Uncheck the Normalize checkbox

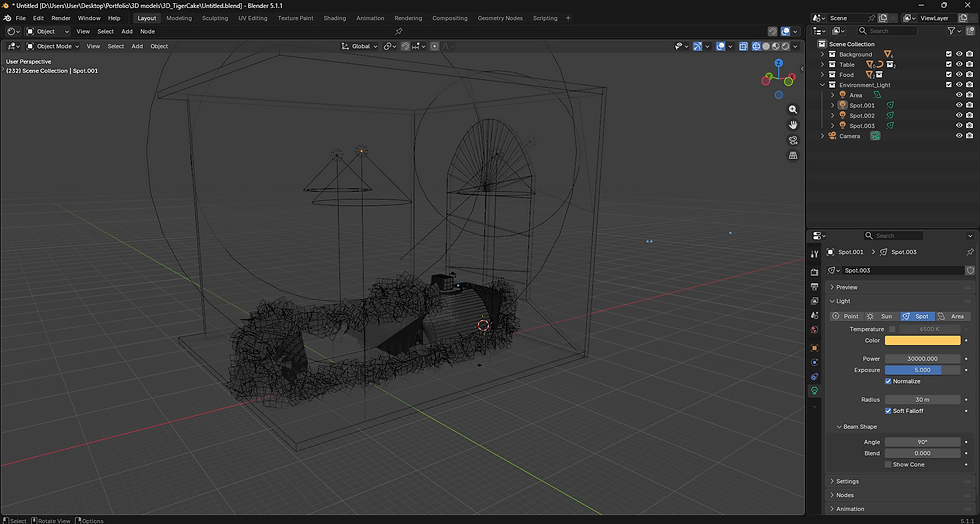pyautogui.click(x=888, y=381)
